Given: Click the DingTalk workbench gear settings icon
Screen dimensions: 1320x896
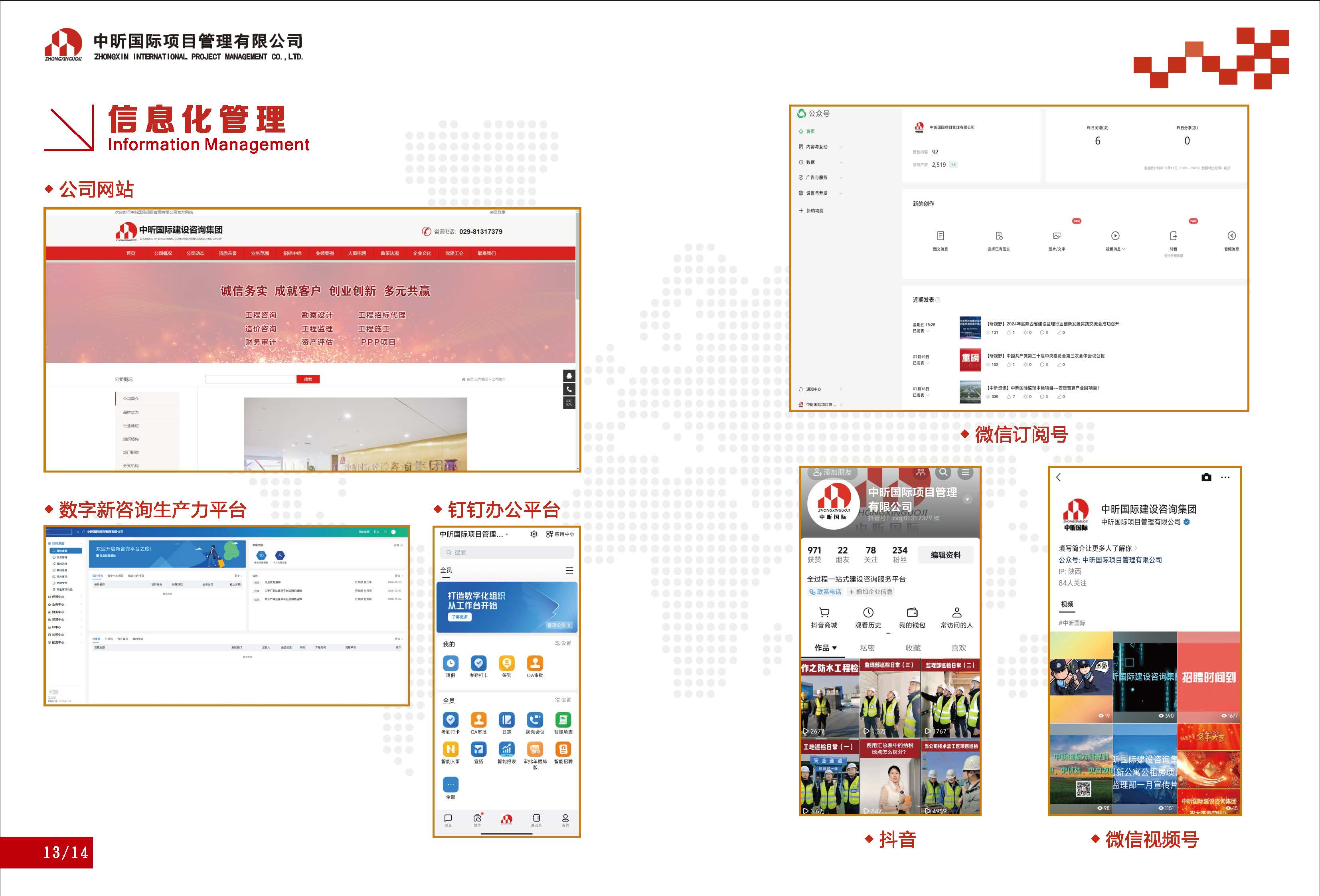Looking at the screenshot, I should (534, 534).
